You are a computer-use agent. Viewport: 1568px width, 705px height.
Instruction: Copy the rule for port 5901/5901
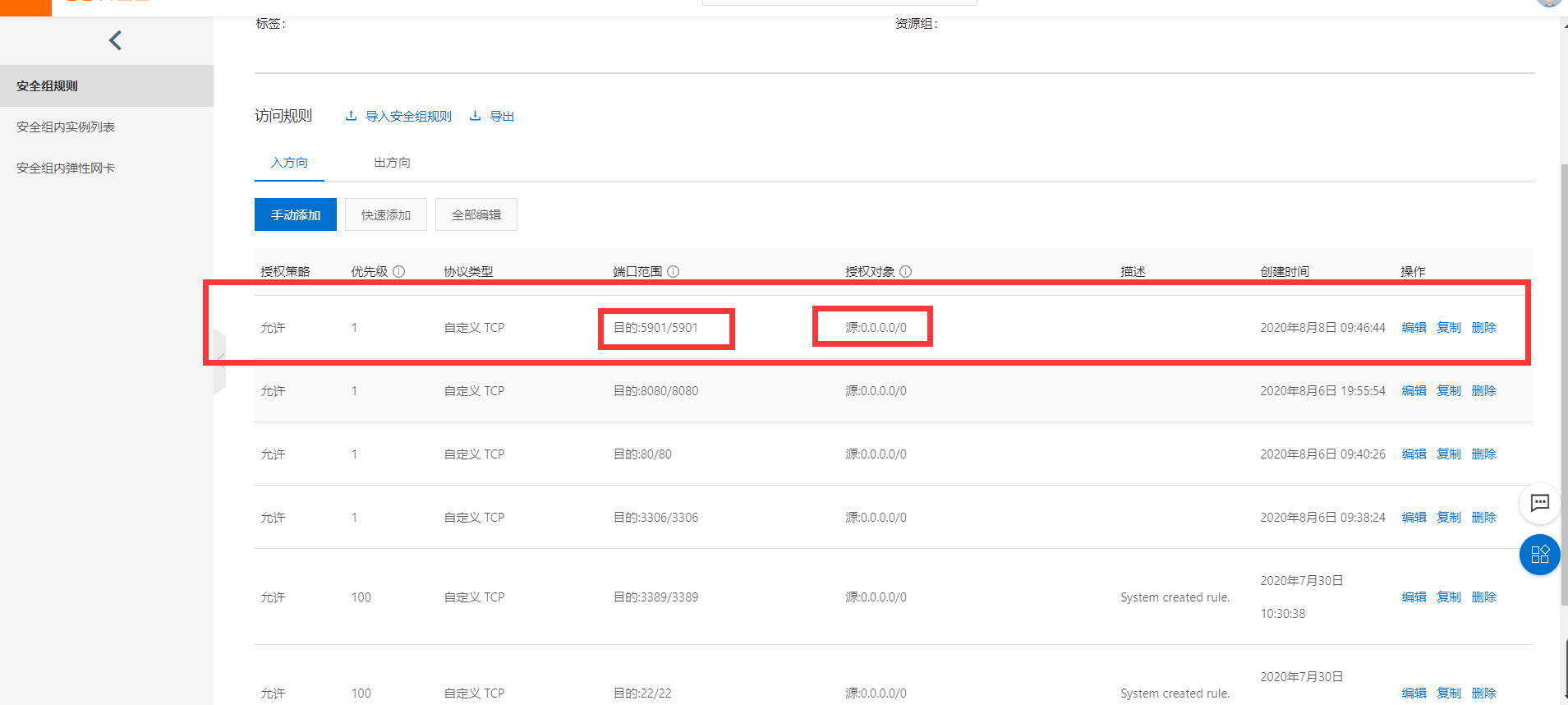(x=1449, y=328)
